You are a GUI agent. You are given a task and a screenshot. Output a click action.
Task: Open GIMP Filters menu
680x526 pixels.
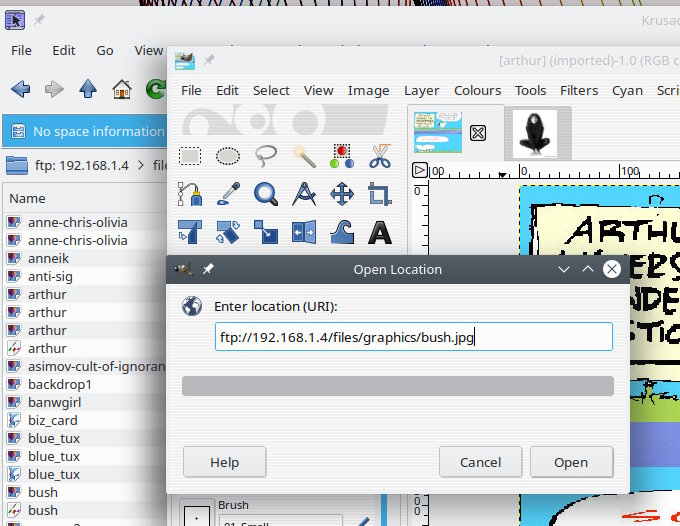click(579, 90)
